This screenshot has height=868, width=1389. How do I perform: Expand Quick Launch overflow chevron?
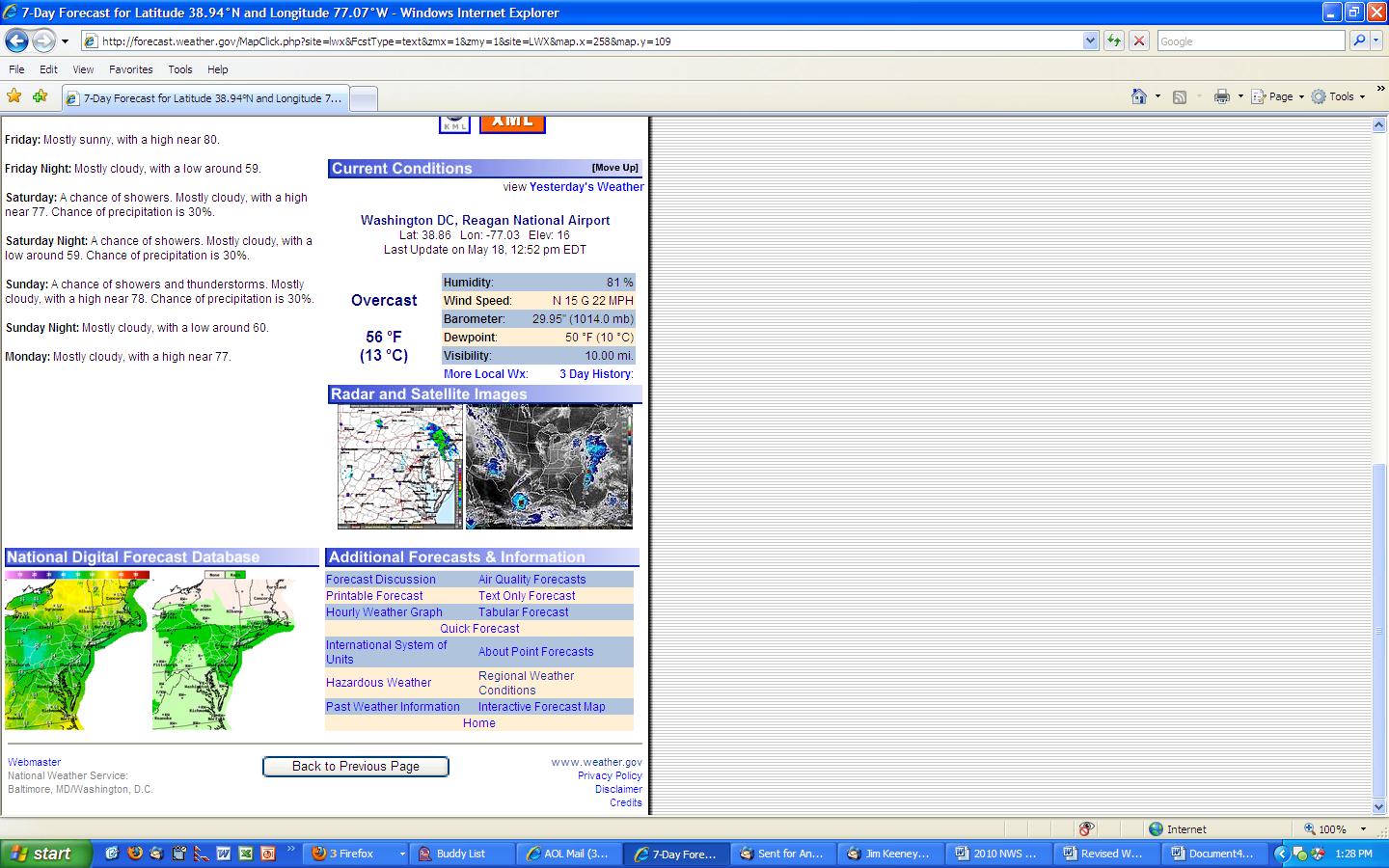(290, 849)
